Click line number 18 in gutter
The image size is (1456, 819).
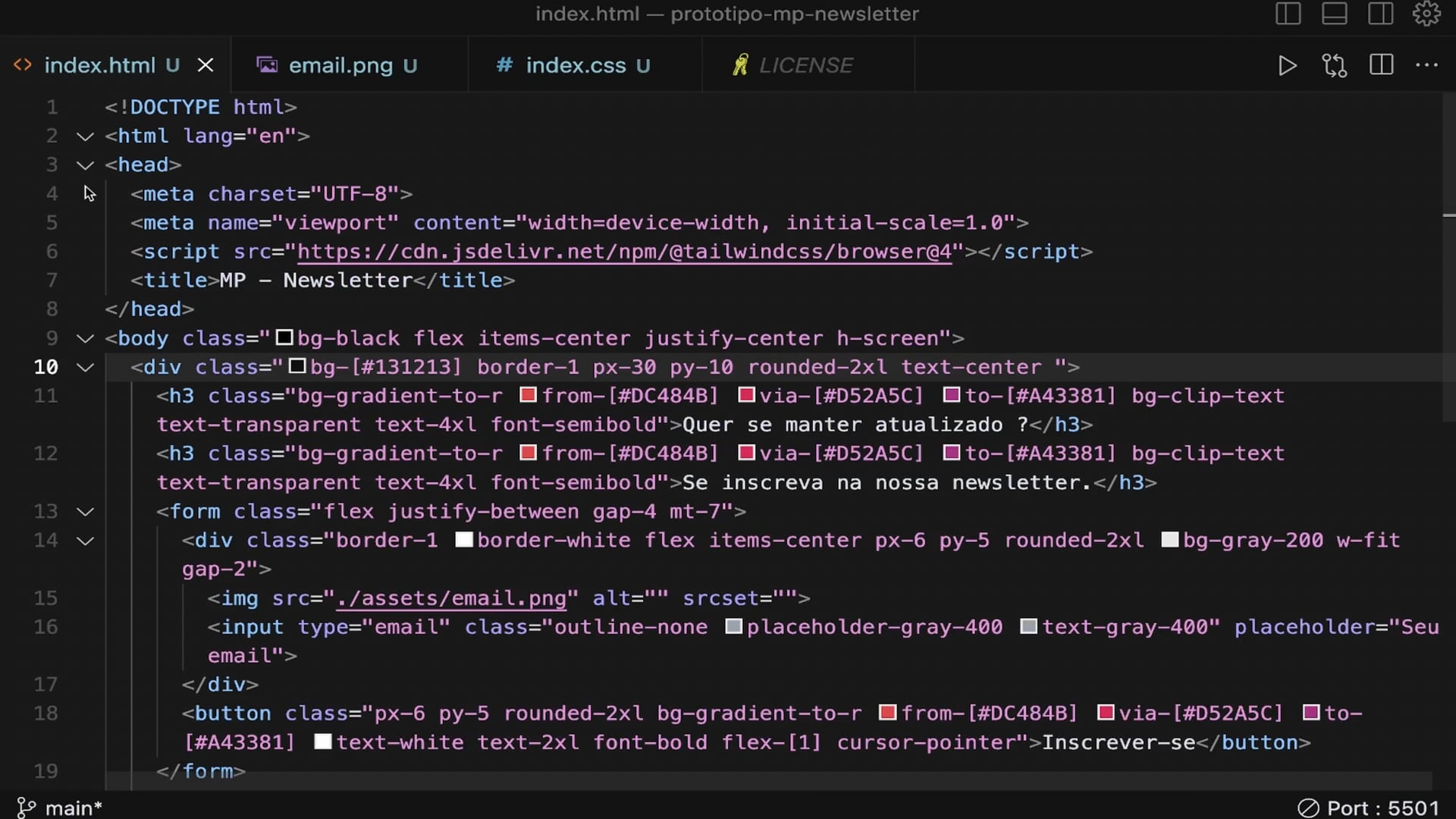point(45,714)
